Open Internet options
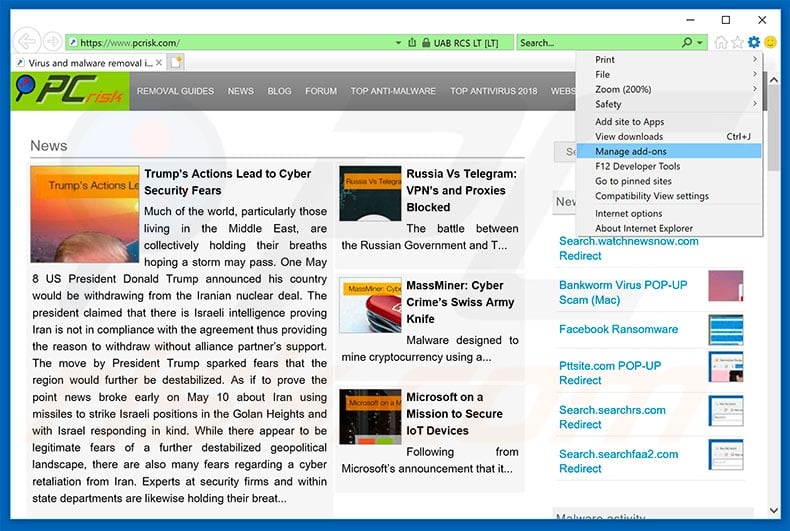 pos(669,214)
